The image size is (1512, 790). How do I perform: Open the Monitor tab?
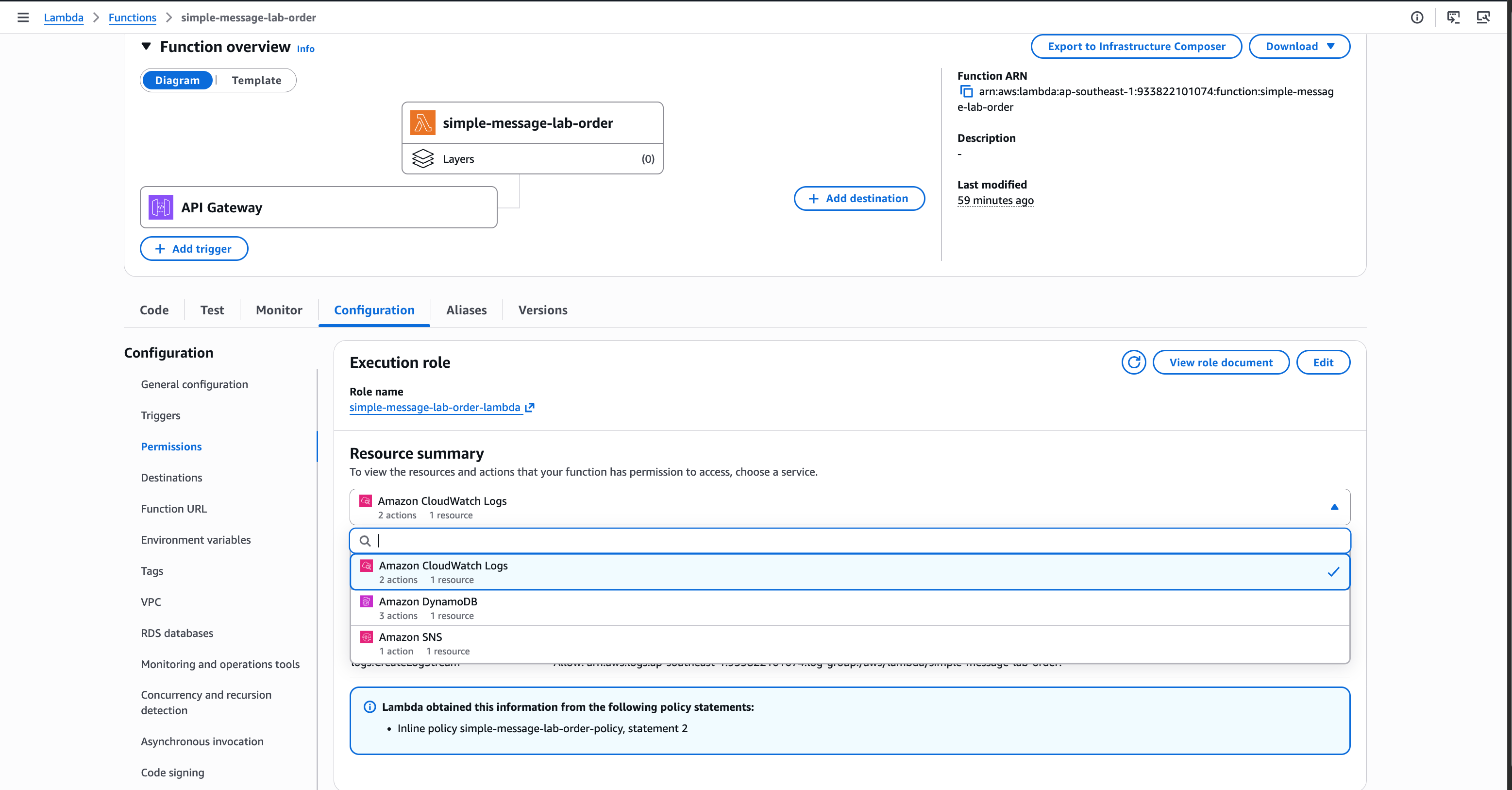click(279, 310)
